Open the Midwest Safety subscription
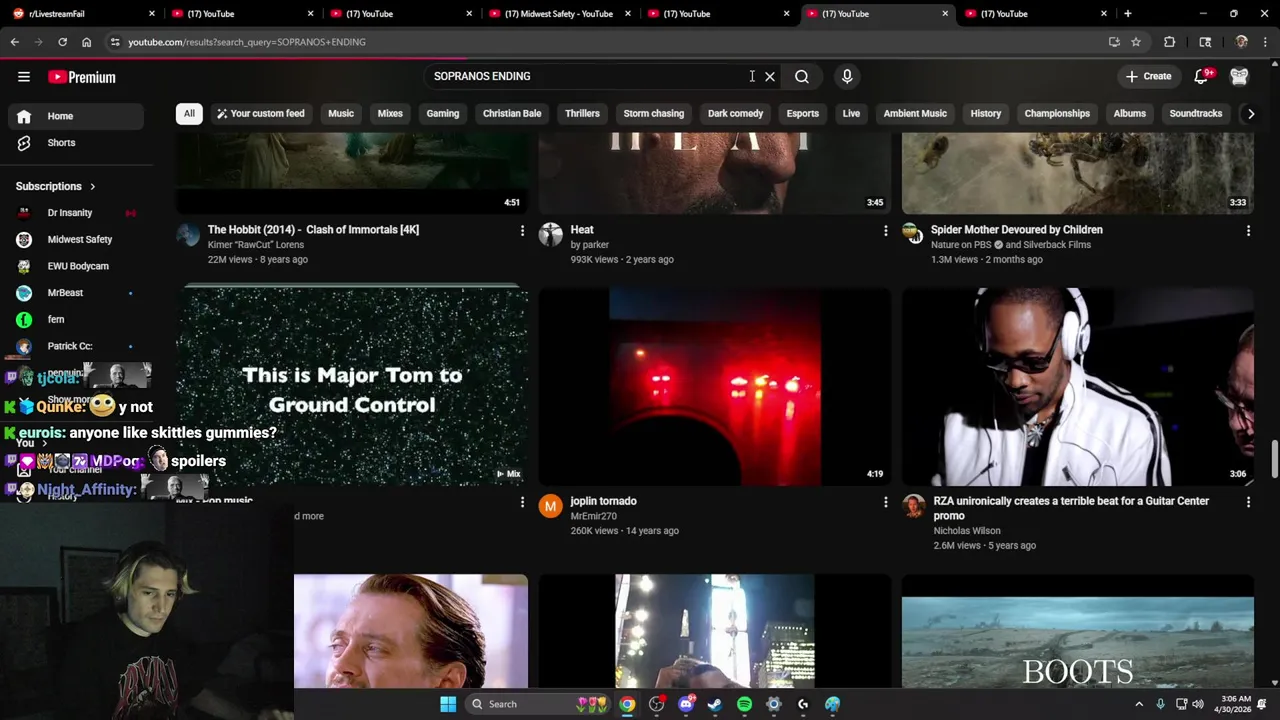The image size is (1280, 720). pyautogui.click(x=76, y=239)
